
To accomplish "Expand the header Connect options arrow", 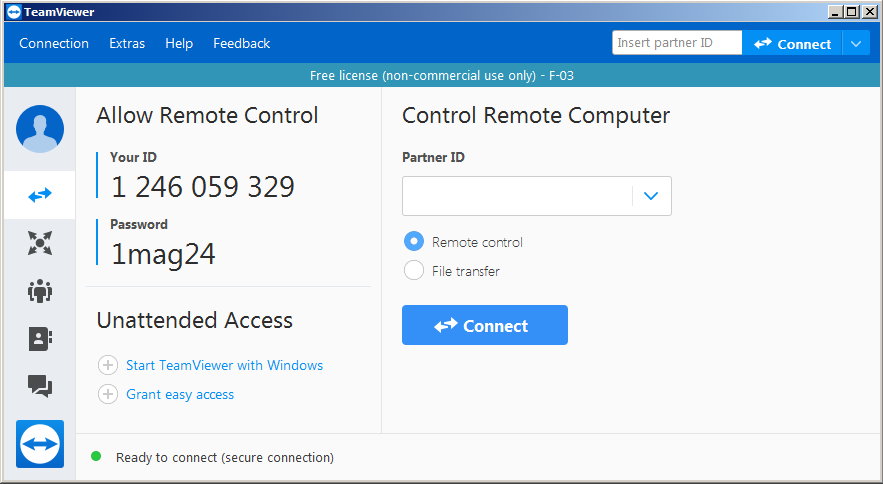I will (856, 43).
